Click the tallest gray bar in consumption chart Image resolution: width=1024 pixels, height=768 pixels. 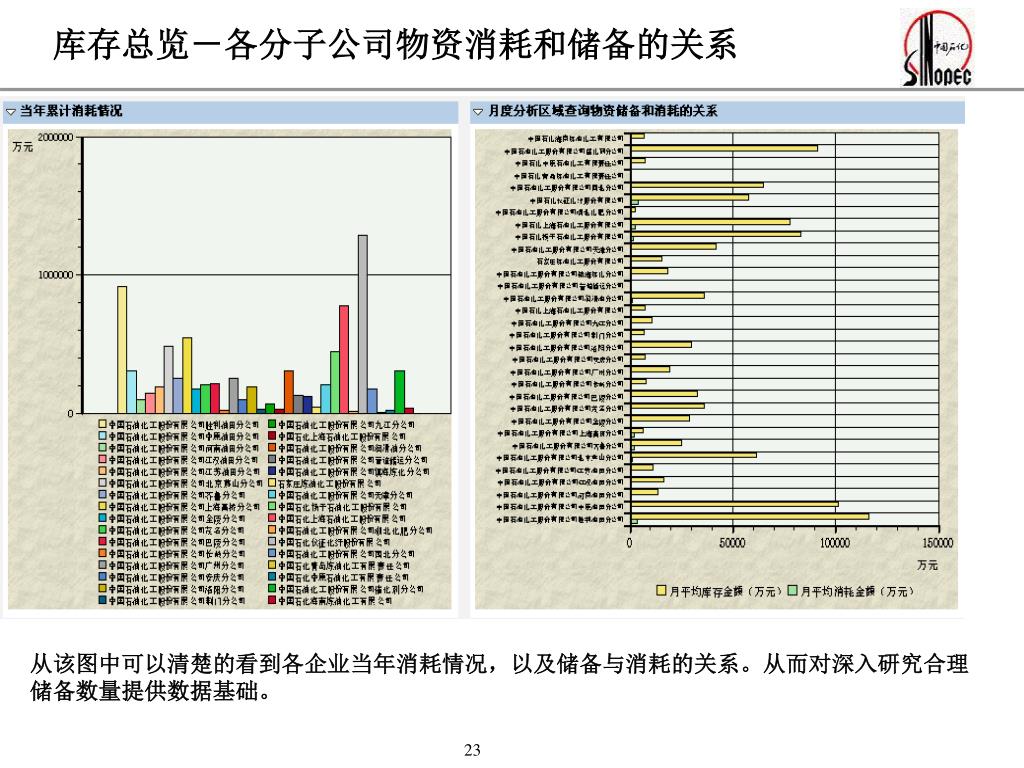pos(362,324)
